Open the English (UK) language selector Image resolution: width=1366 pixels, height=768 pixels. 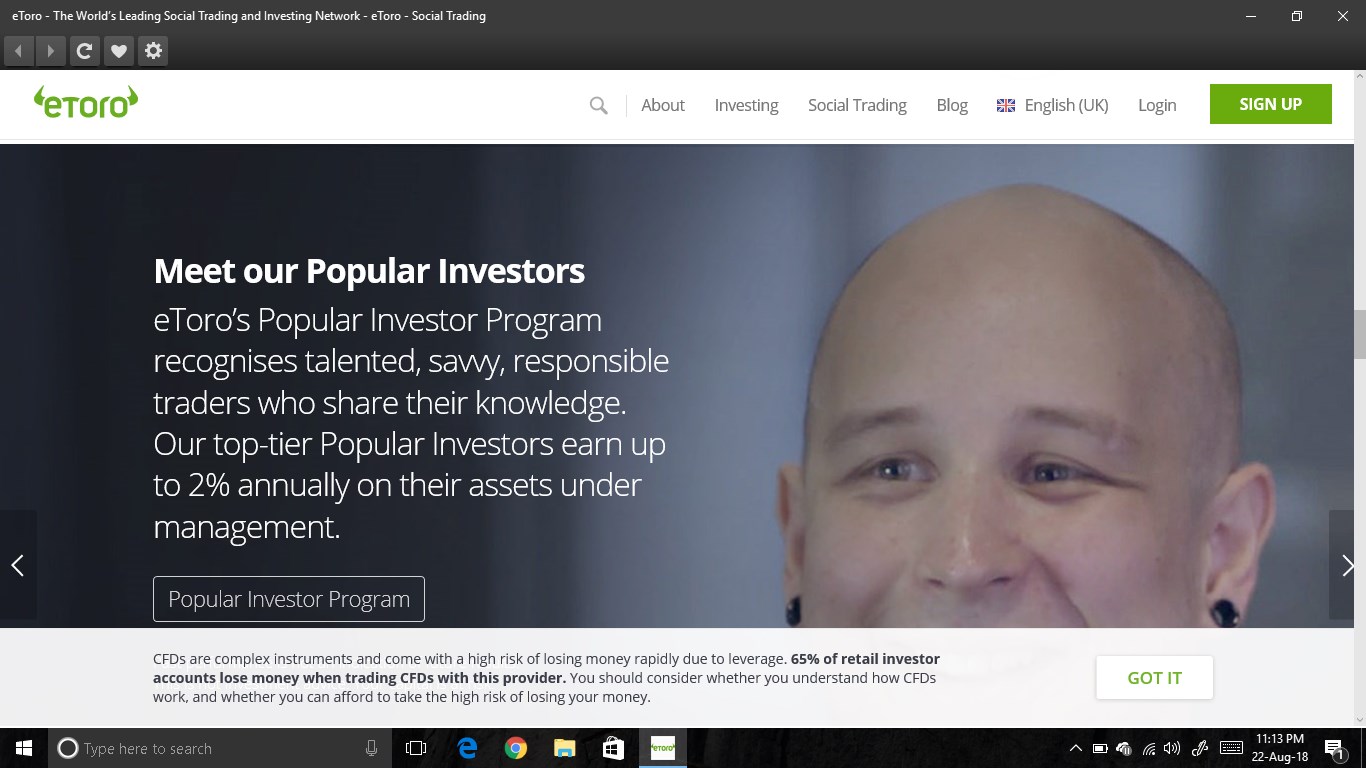click(1053, 105)
